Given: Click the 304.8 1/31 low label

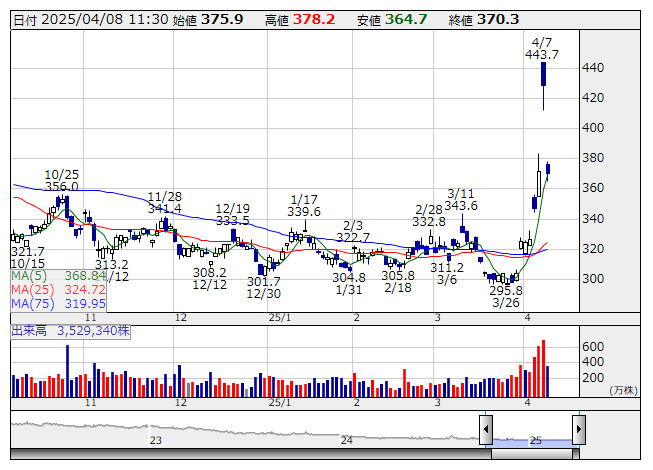Looking at the screenshot, I should pyautogui.click(x=349, y=283).
